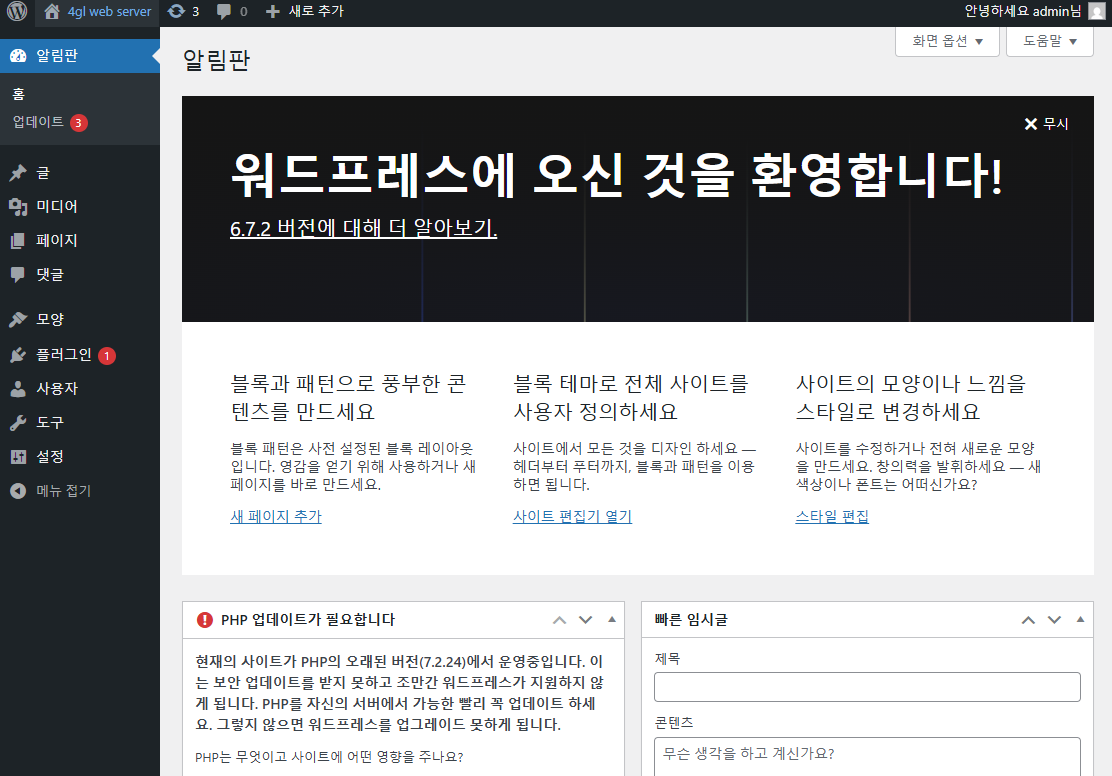Click the PHP 업데이트가 필요합니다 widget title
The width and height of the screenshot is (1112, 776).
point(308,620)
